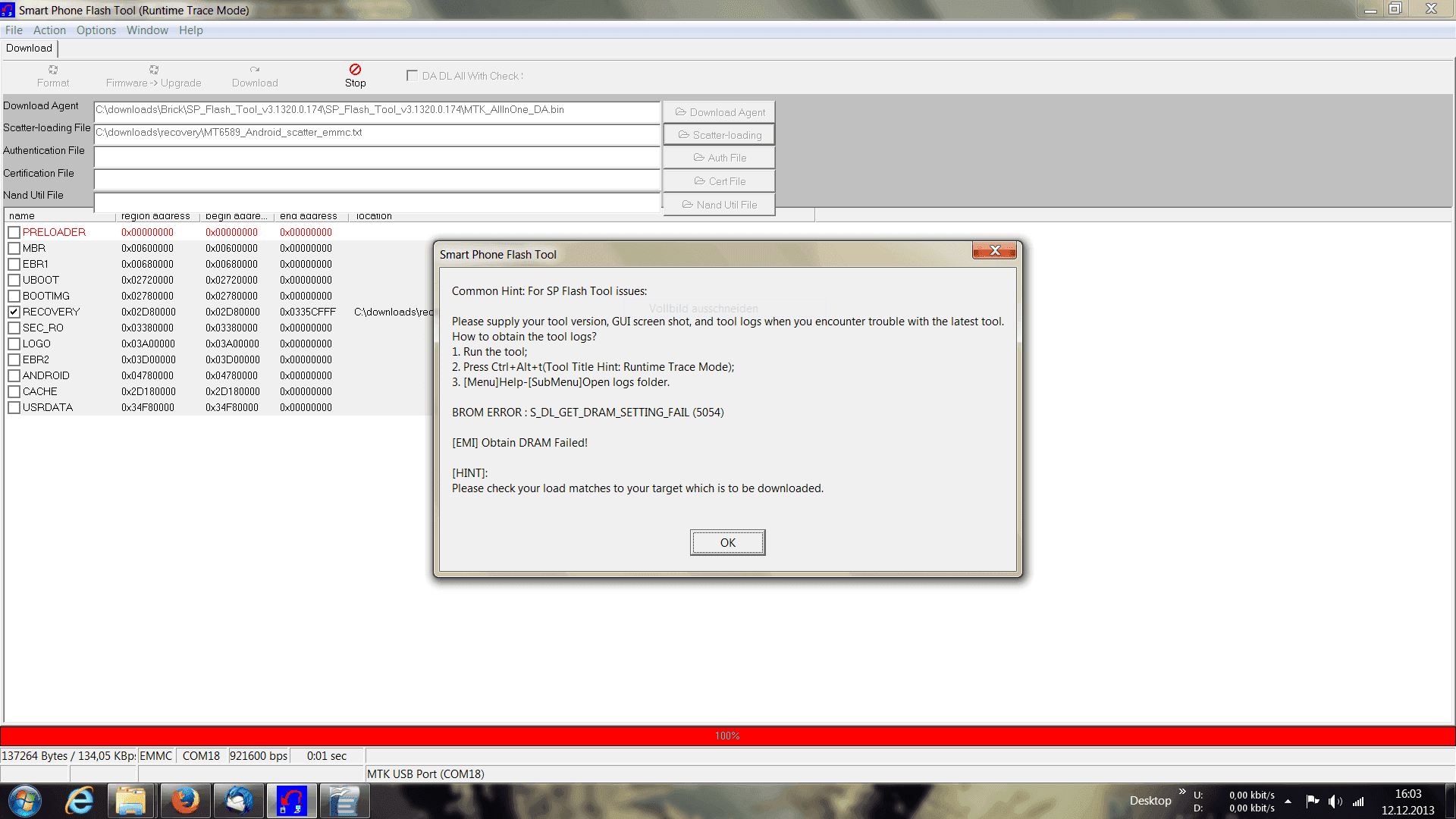Click the 'end address' column header
This screenshot has width=1456, height=819.
pyautogui.click(x=312, y=216)
